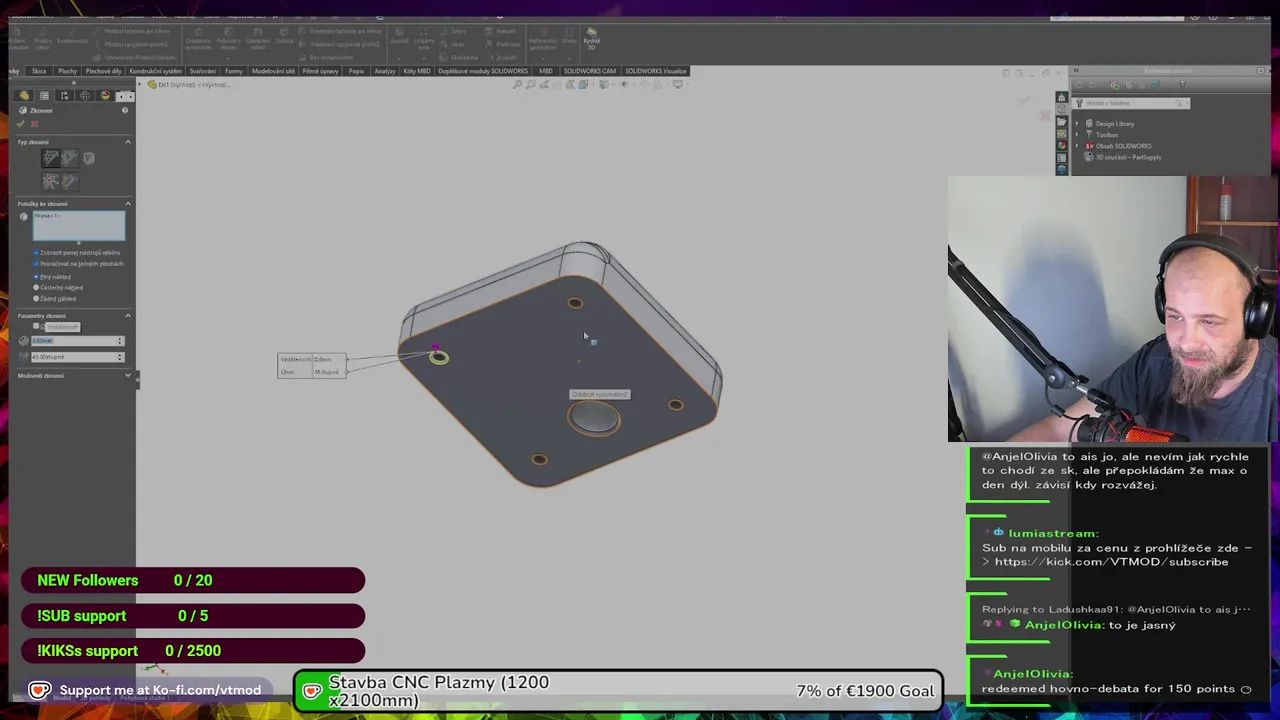Image resolution: width=1280 pixels, height=720 pixels.
Task: Switch to DimXpertManager crosshair tab
Action: [84, 96]
